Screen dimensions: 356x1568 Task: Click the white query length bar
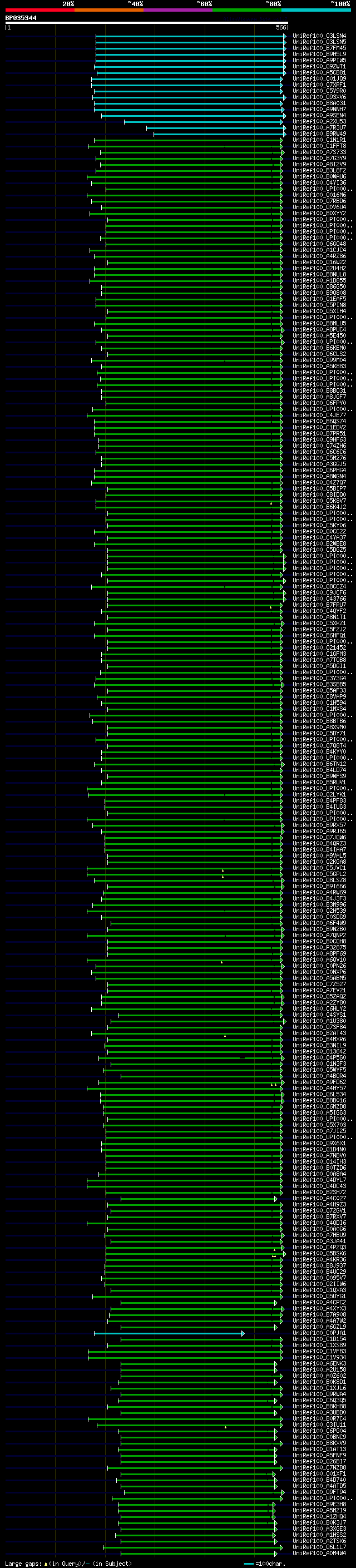pos(147,23)
